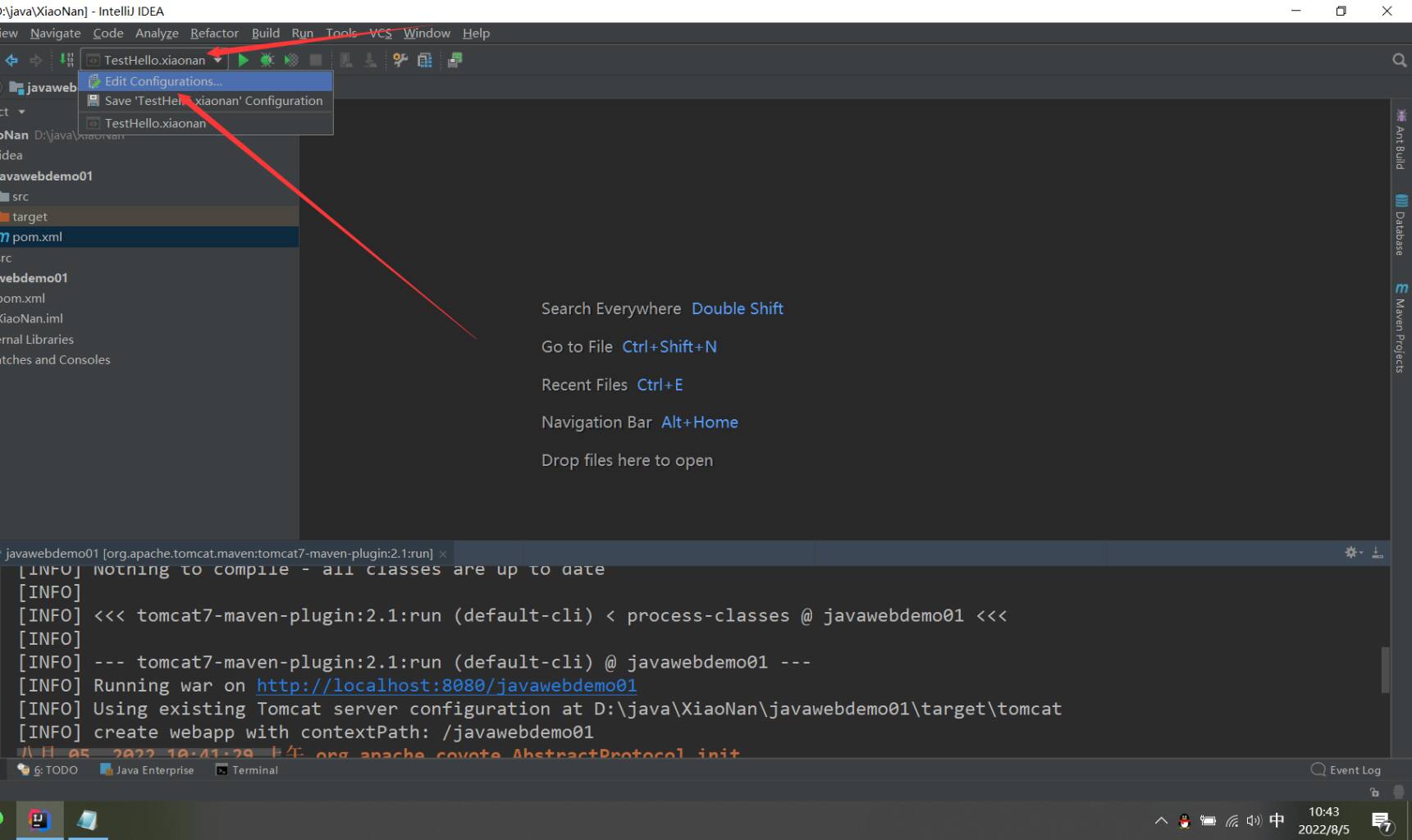Close the javawebdemo01 run tab
The width and height of the screenshot is (1412, 840).
(443, 554)
